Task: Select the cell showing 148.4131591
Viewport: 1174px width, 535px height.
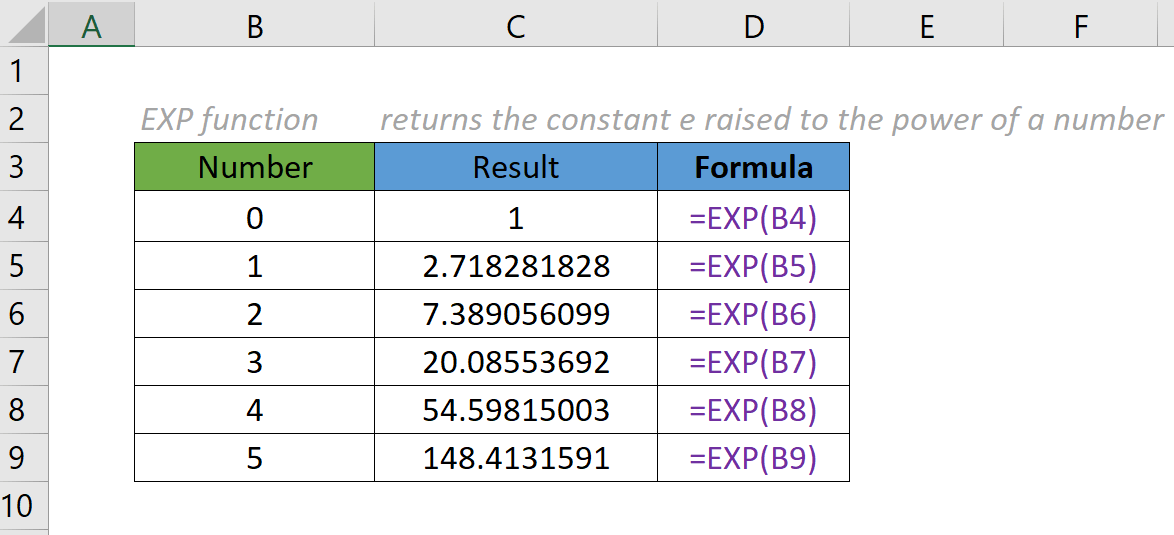Action: tap(515, 458)
